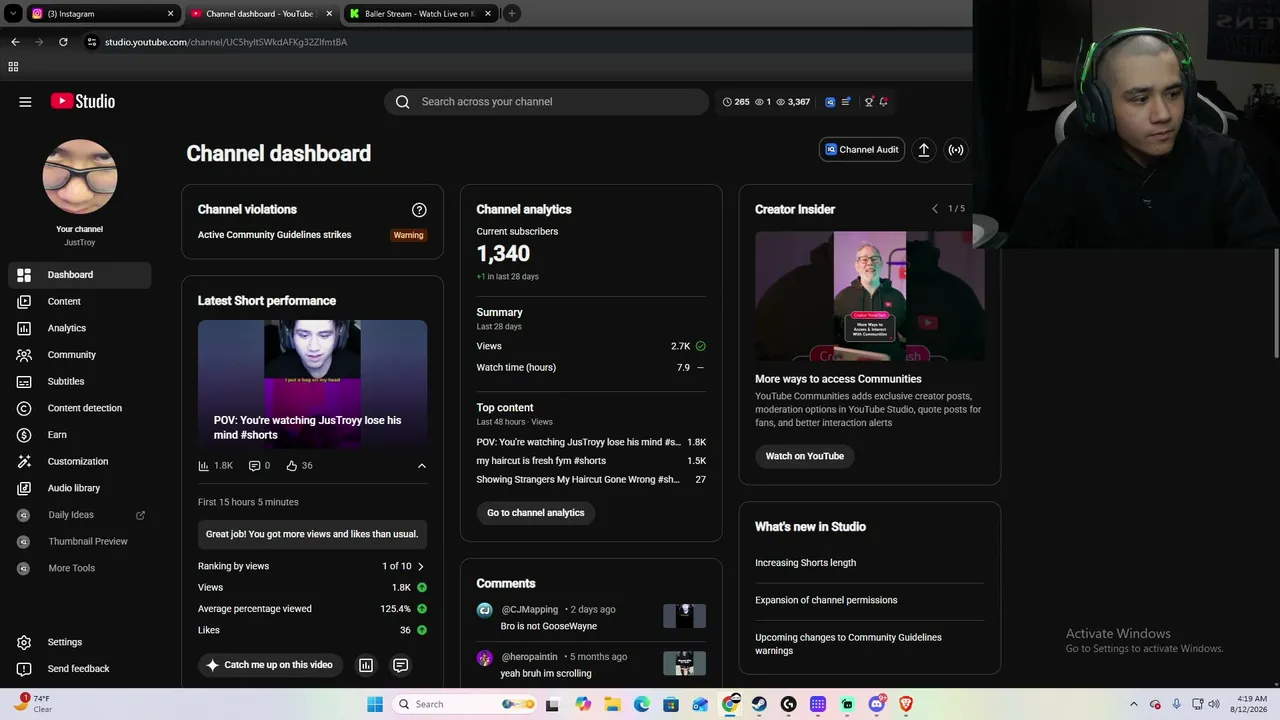
Task: Click the Go Live broadcast icon
Action: click(956, 150)
